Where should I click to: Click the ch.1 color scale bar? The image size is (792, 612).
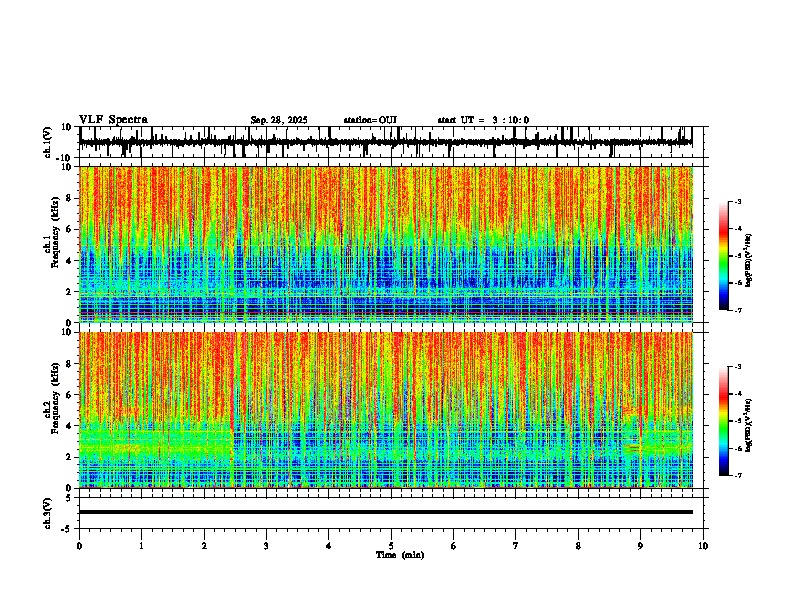[724, 256]
